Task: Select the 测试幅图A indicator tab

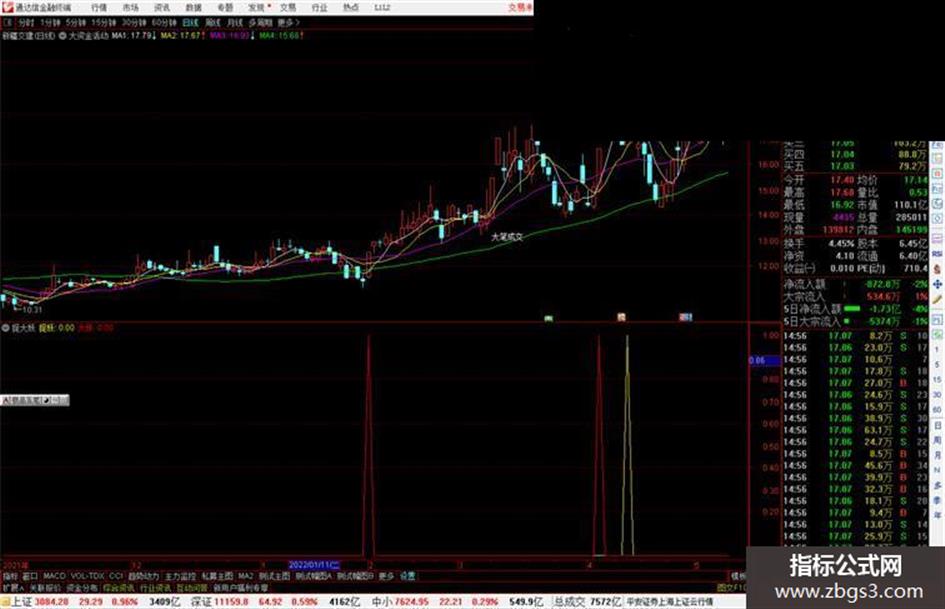Action: click(313, 576)
